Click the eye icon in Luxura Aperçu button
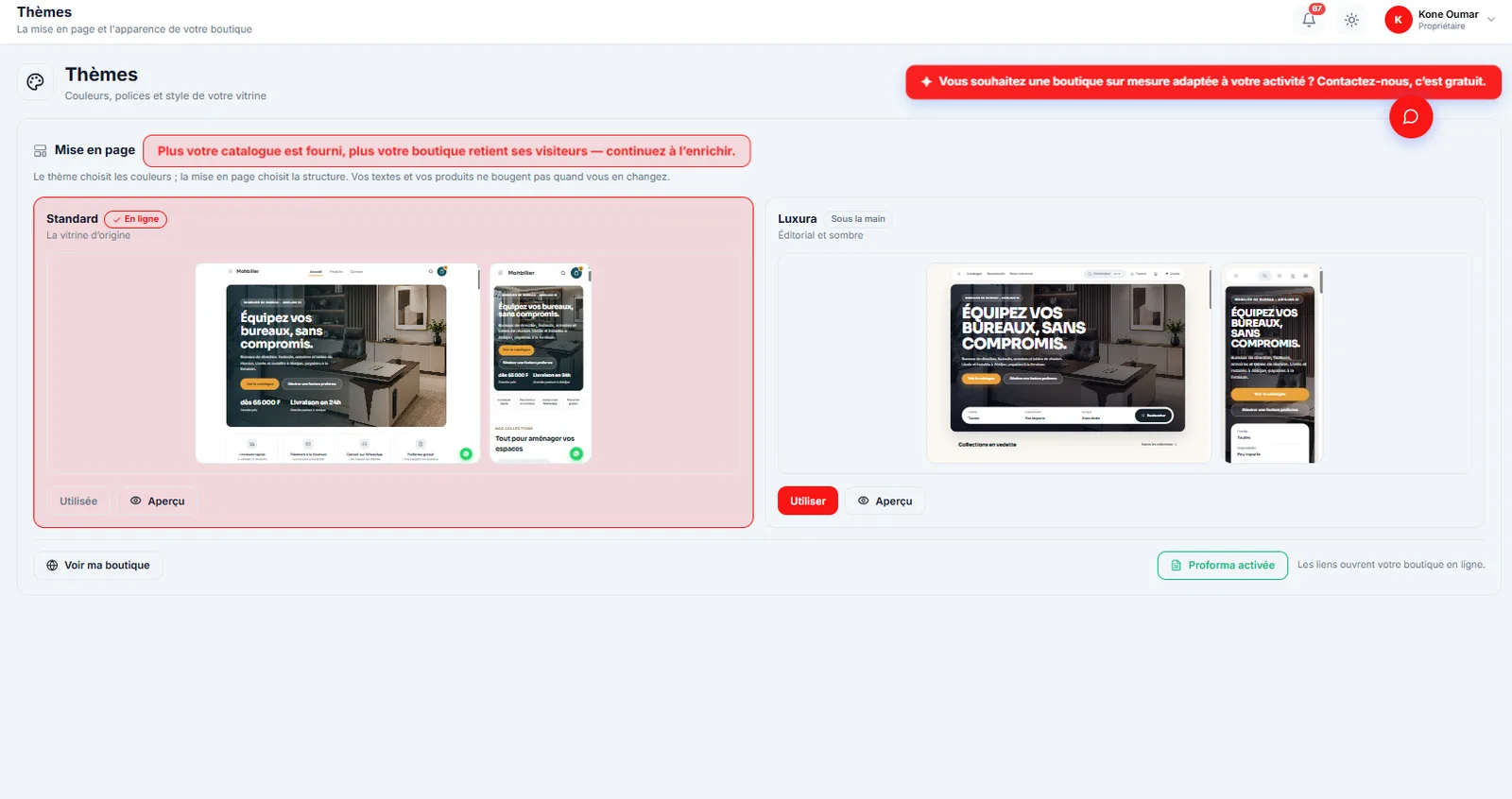This screenshot has width=1512, height=799. (x=863, y=501)
